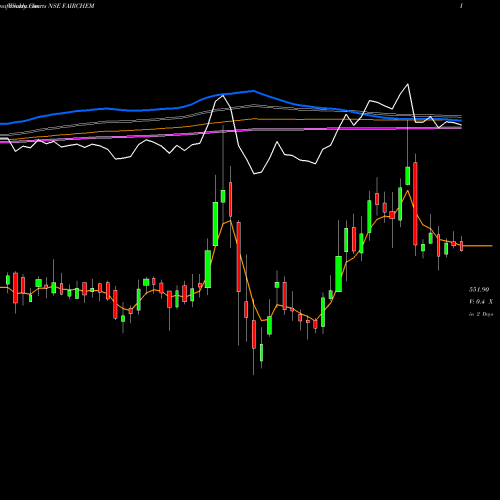Screen dimensions: 500x500
Task: Click the lowest green candlestick at the chart bottom
Action: tap(261, 352)
